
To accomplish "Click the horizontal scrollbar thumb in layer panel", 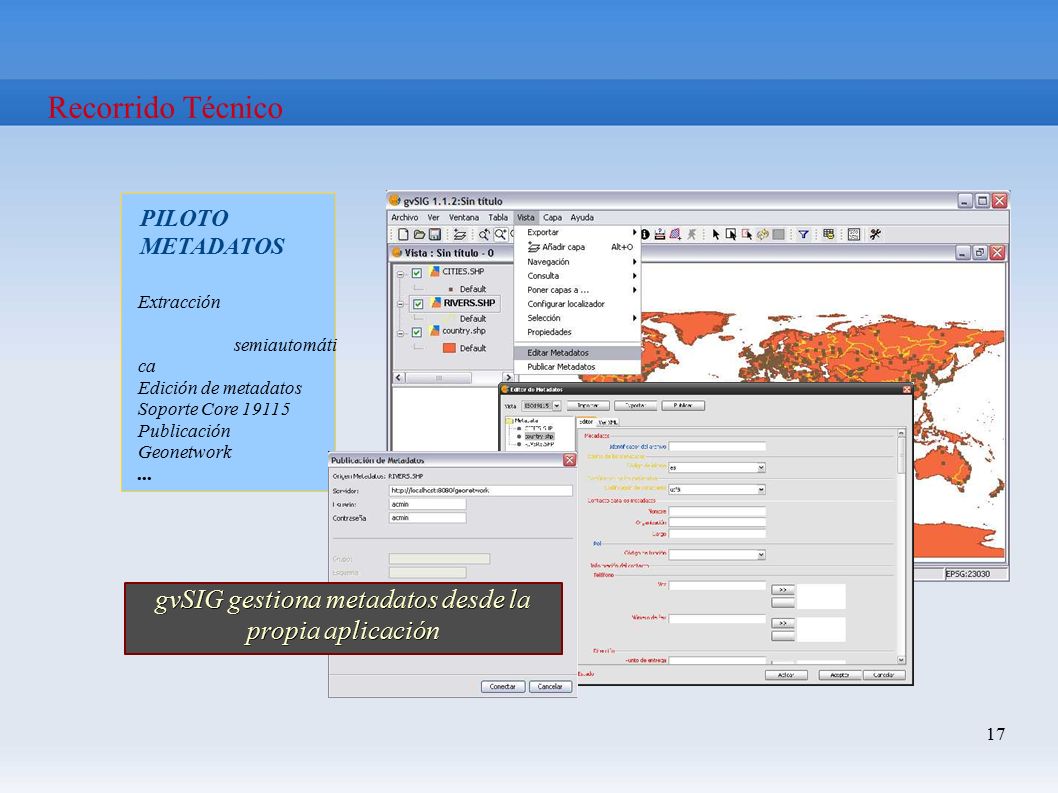I will click(439, 378).
